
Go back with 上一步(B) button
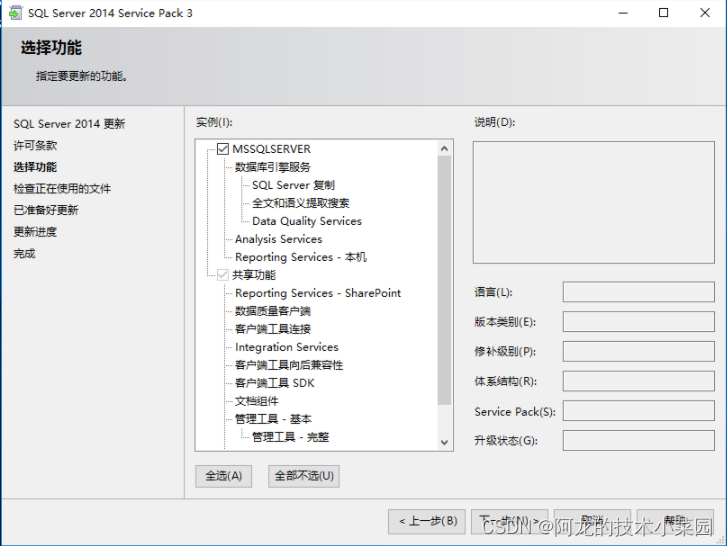click(x=427, y=521)
